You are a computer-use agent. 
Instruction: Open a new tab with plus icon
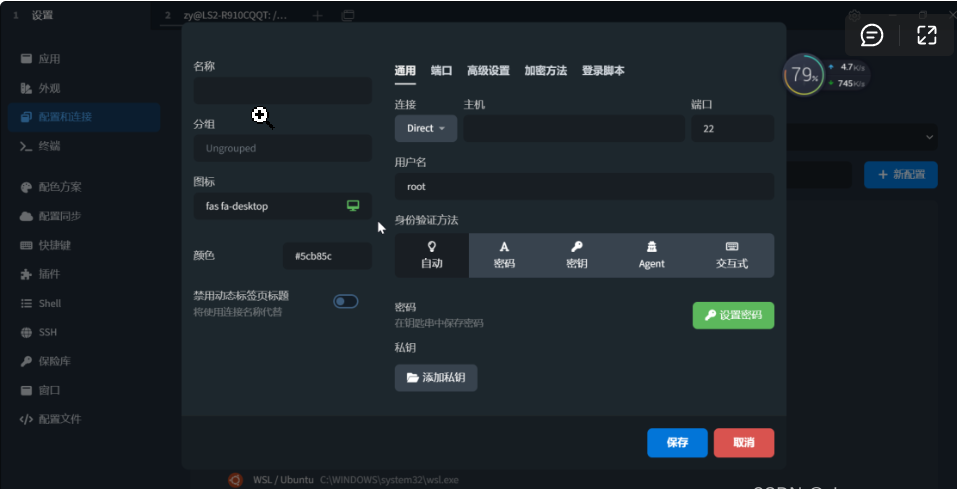317,15
